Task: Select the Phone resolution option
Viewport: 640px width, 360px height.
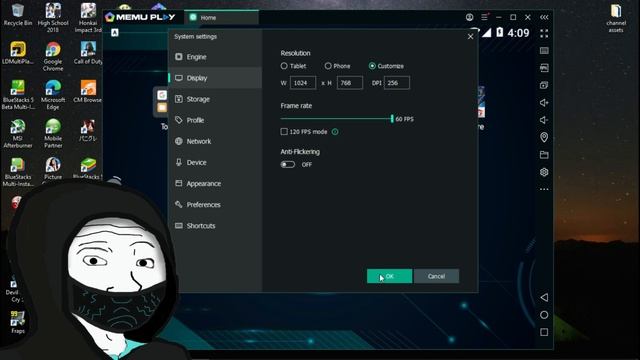Action: 328,66
